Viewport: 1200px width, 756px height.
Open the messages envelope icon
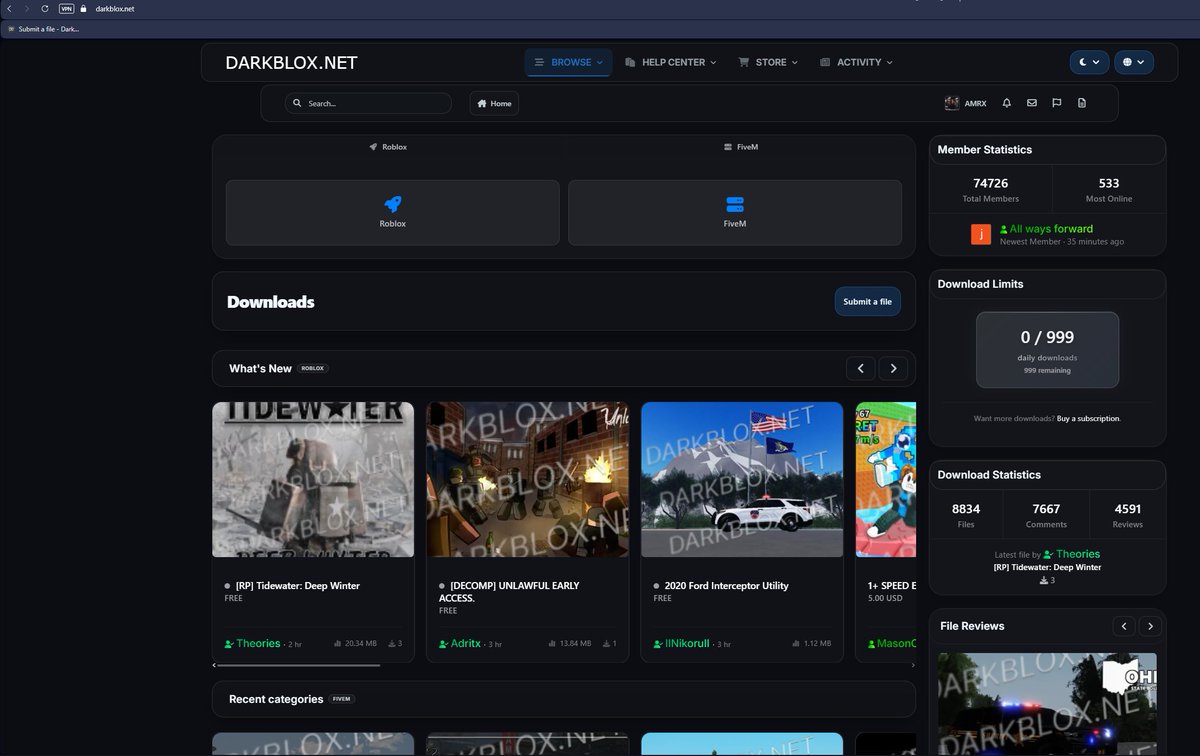[x=1032, y=103]
